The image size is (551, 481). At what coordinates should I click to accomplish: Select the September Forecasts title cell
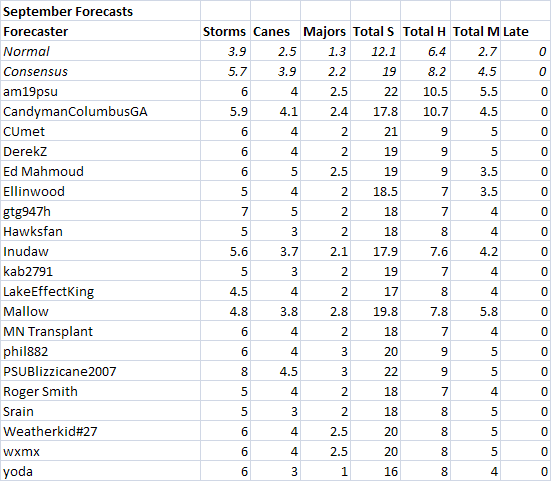click(x=101, y=11)
